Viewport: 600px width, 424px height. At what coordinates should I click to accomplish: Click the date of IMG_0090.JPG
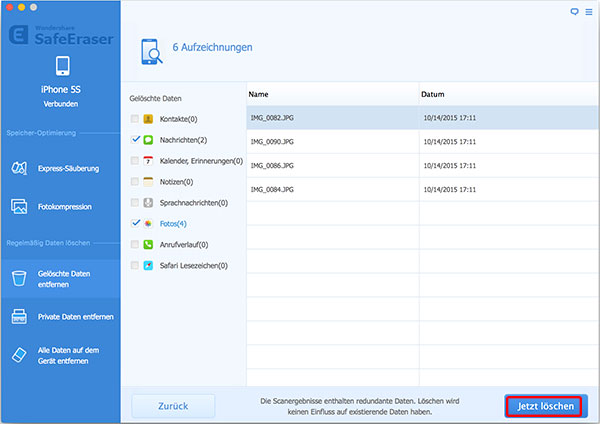pyautogui.click(x=450, y=142)
